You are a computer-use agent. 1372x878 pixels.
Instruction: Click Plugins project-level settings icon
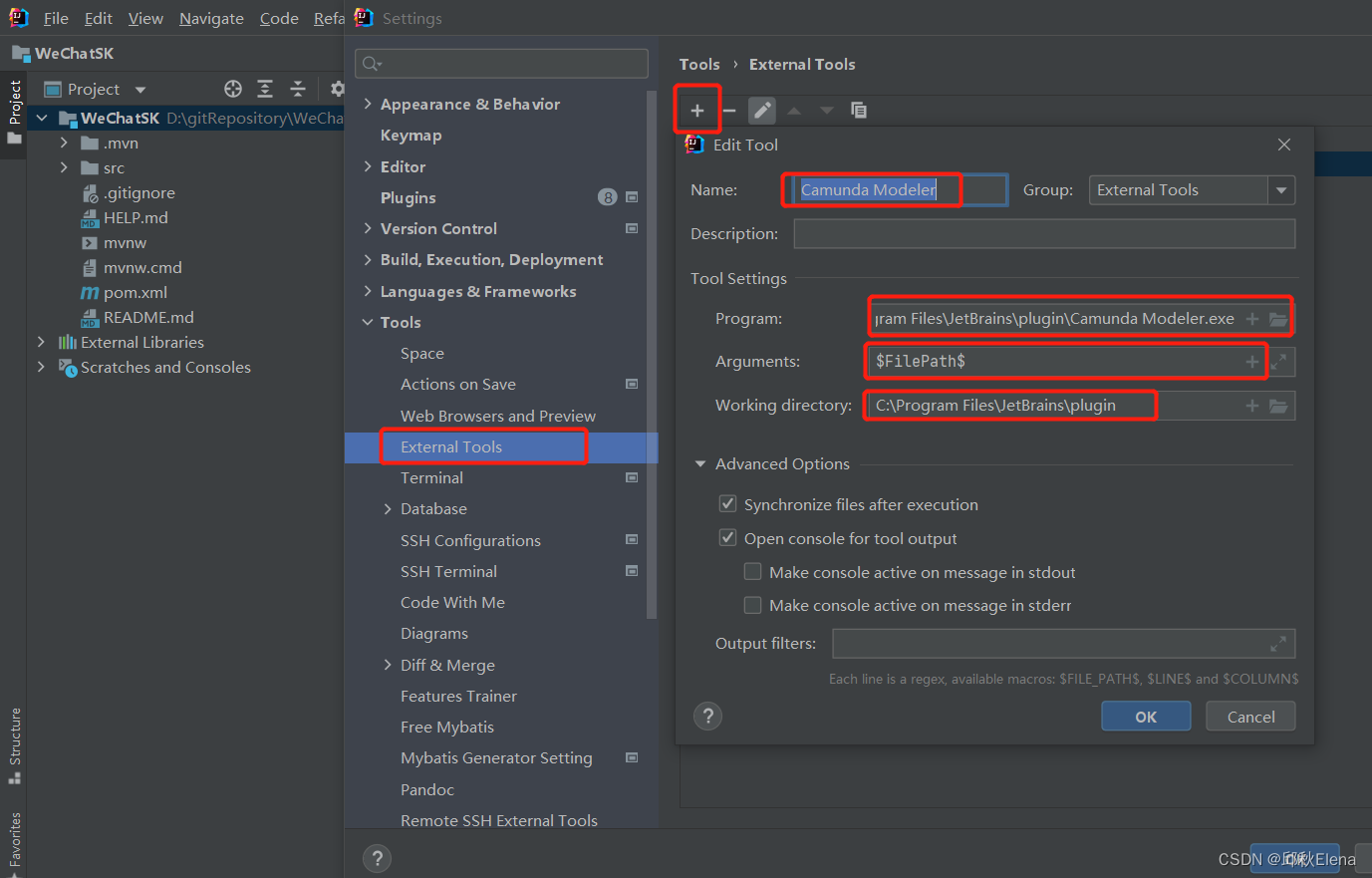pos(632,197)
